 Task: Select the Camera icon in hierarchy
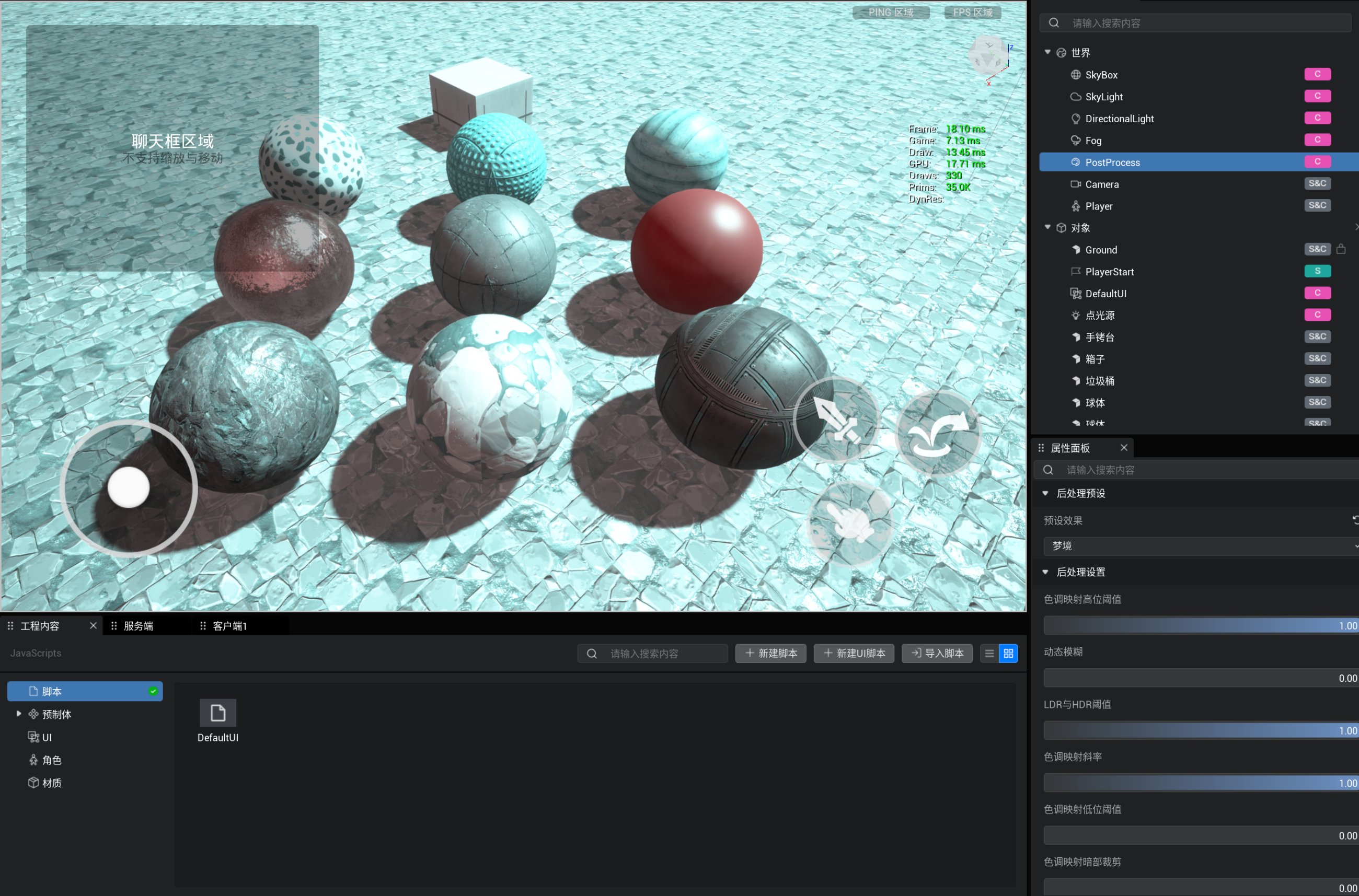1075,184
